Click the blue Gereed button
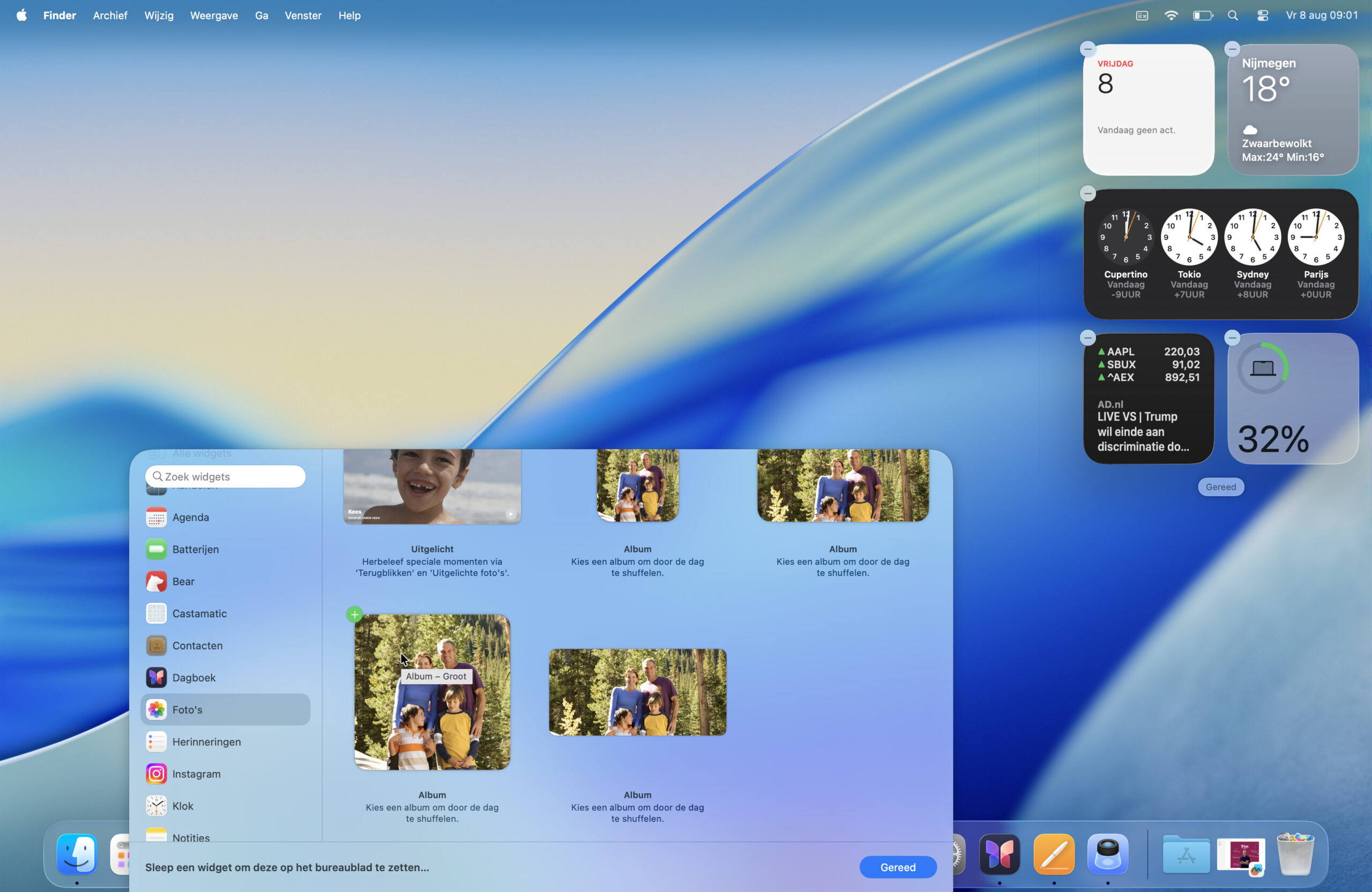The width and height of the screenshot is (1372, 892). point(898,867)
